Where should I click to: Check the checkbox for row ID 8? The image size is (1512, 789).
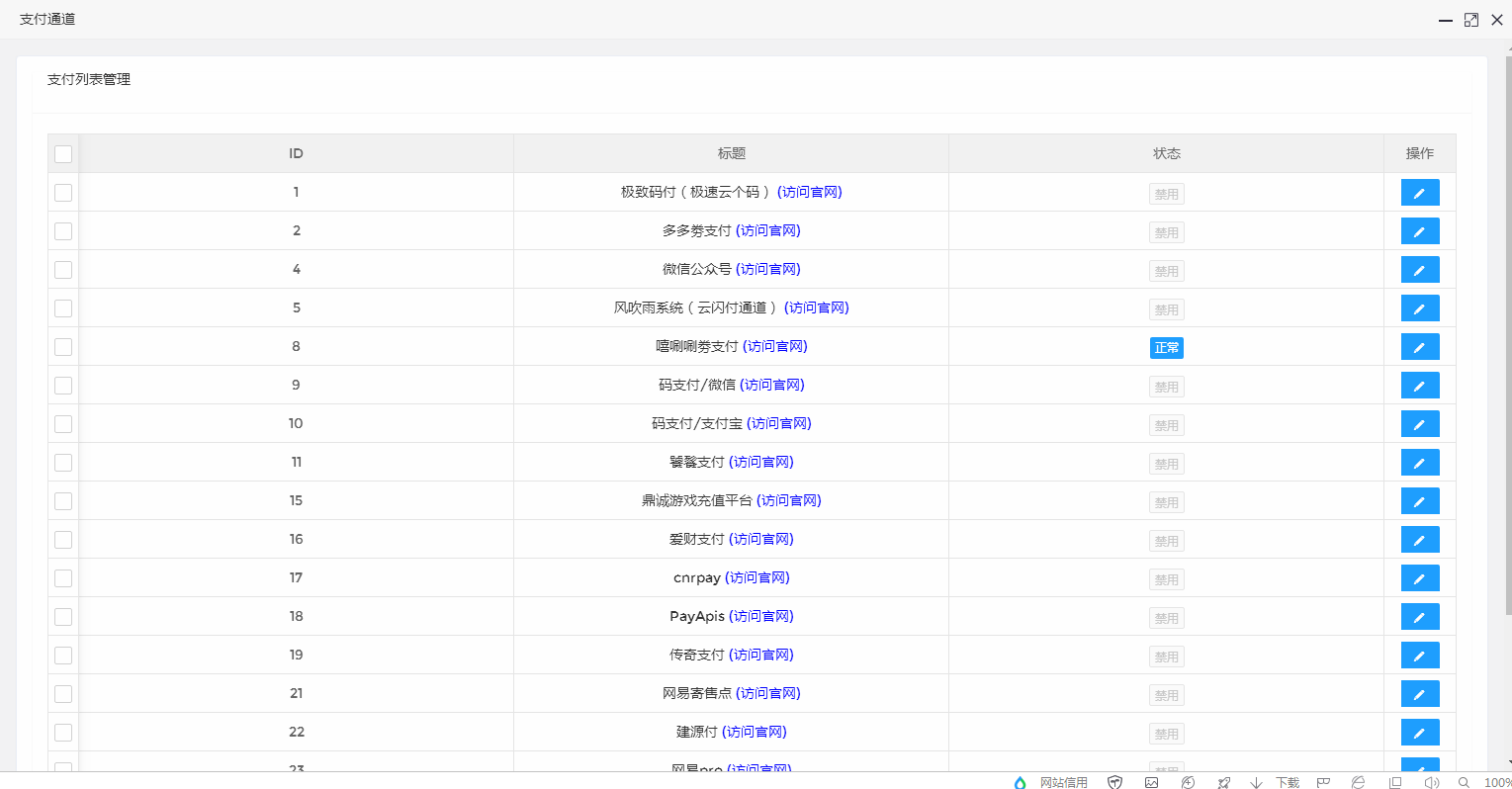click(62, 346)
